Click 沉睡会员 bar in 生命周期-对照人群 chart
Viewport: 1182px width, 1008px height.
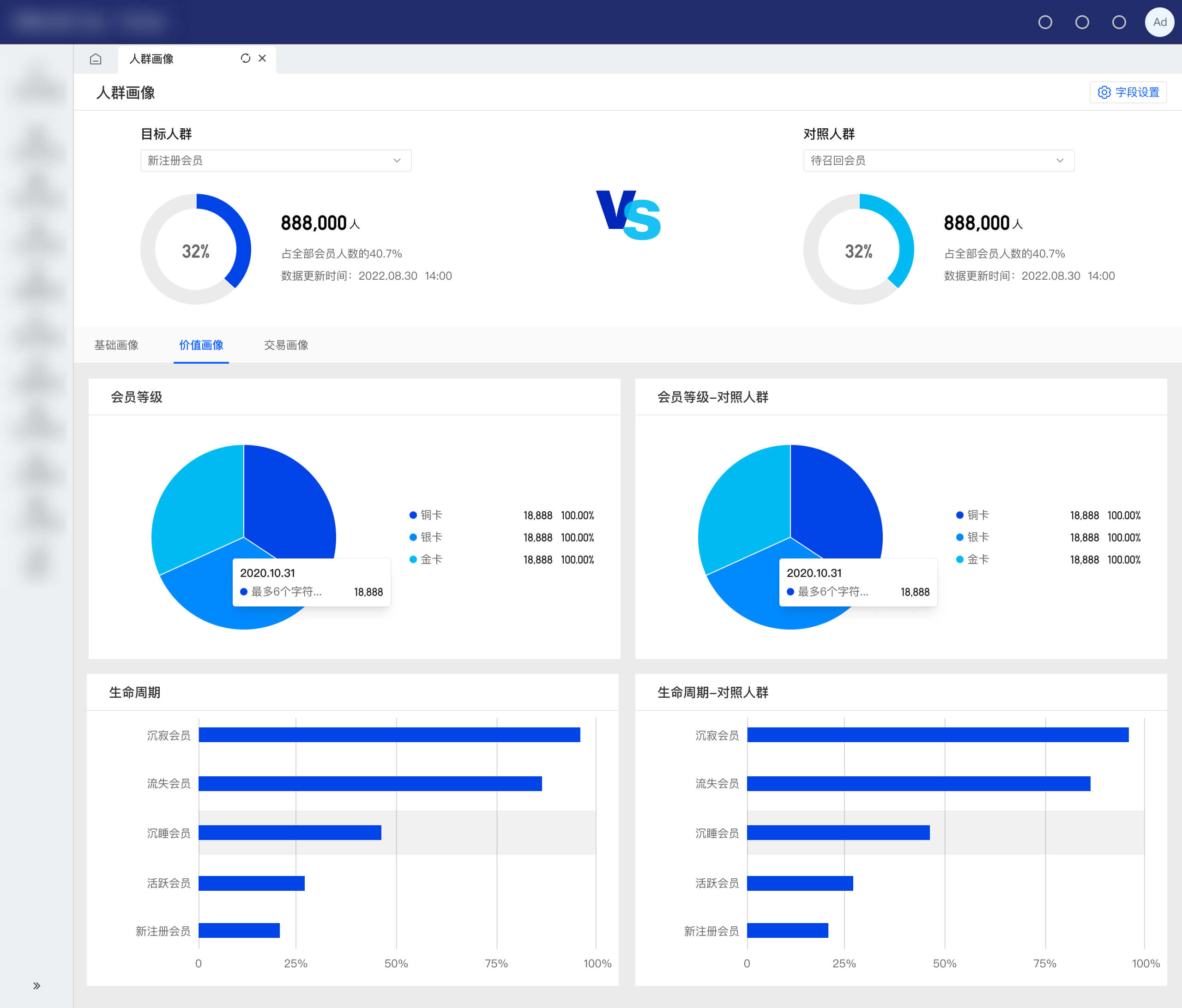pos(838,833)
